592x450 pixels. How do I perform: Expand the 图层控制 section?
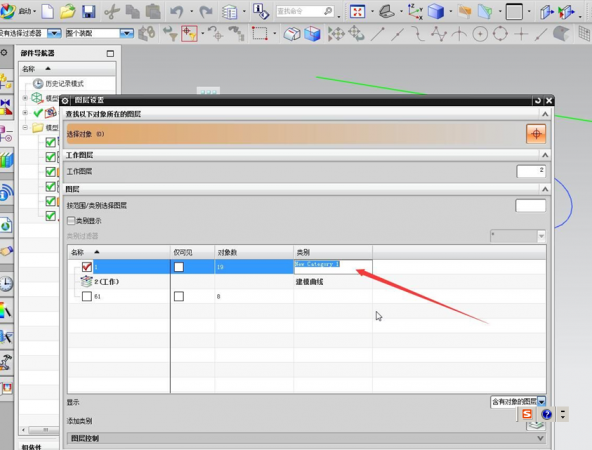pyautogui.click(x=540, y=438)
